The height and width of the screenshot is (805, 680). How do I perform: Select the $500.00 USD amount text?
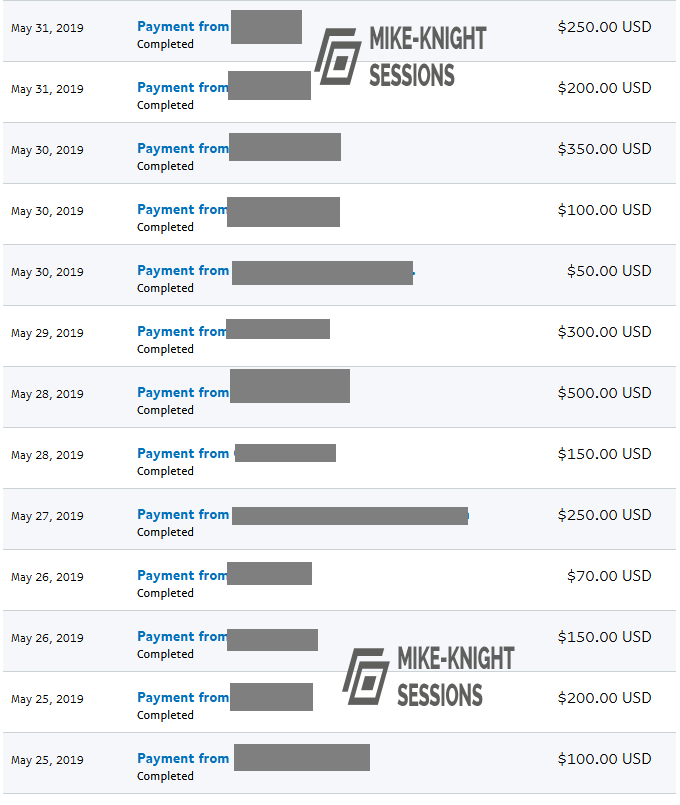coord(604,393)
